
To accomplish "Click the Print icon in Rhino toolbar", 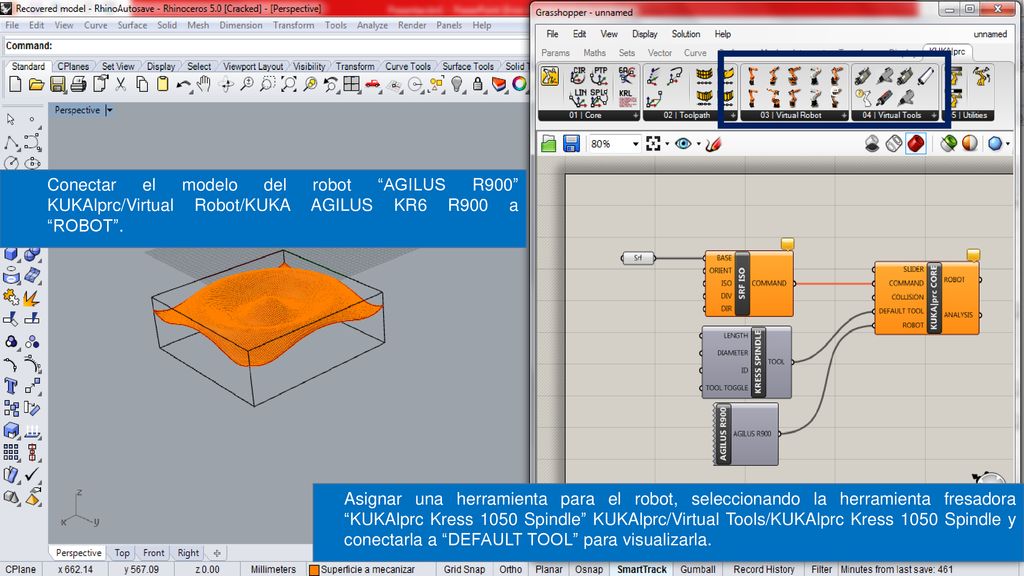I will point(78,84).
